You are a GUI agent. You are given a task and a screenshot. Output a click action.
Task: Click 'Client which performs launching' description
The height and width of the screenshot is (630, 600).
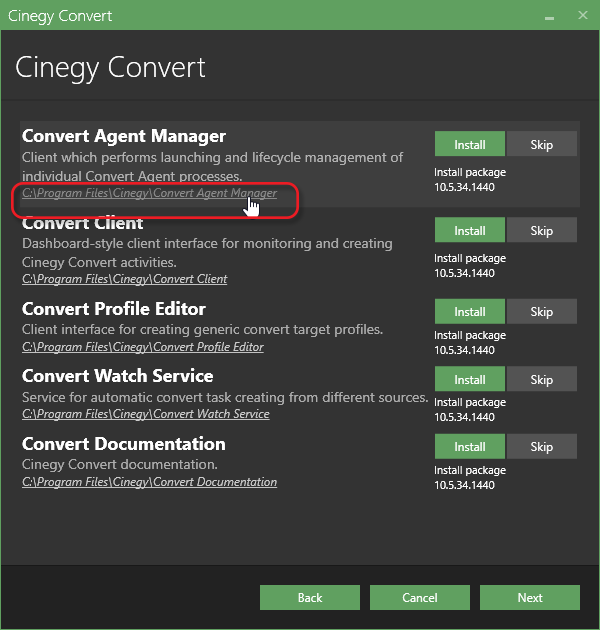pyautogui.click(x=212, y=167)
